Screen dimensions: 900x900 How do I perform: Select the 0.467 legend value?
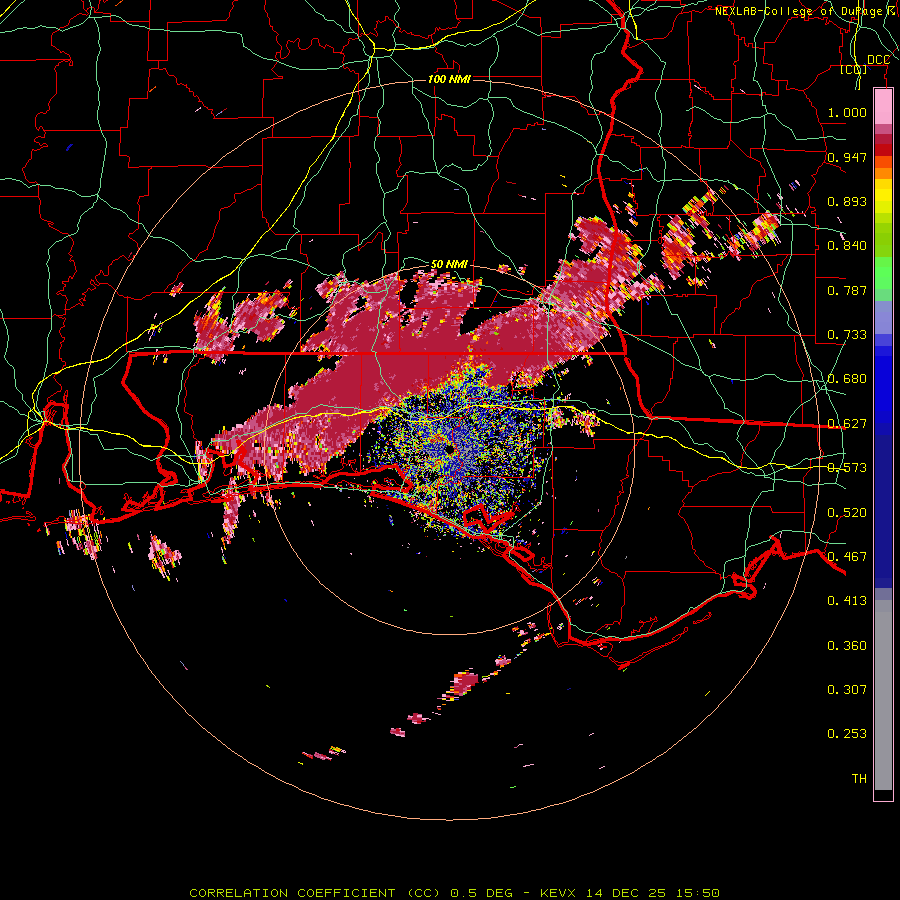(x=847, y=557)
